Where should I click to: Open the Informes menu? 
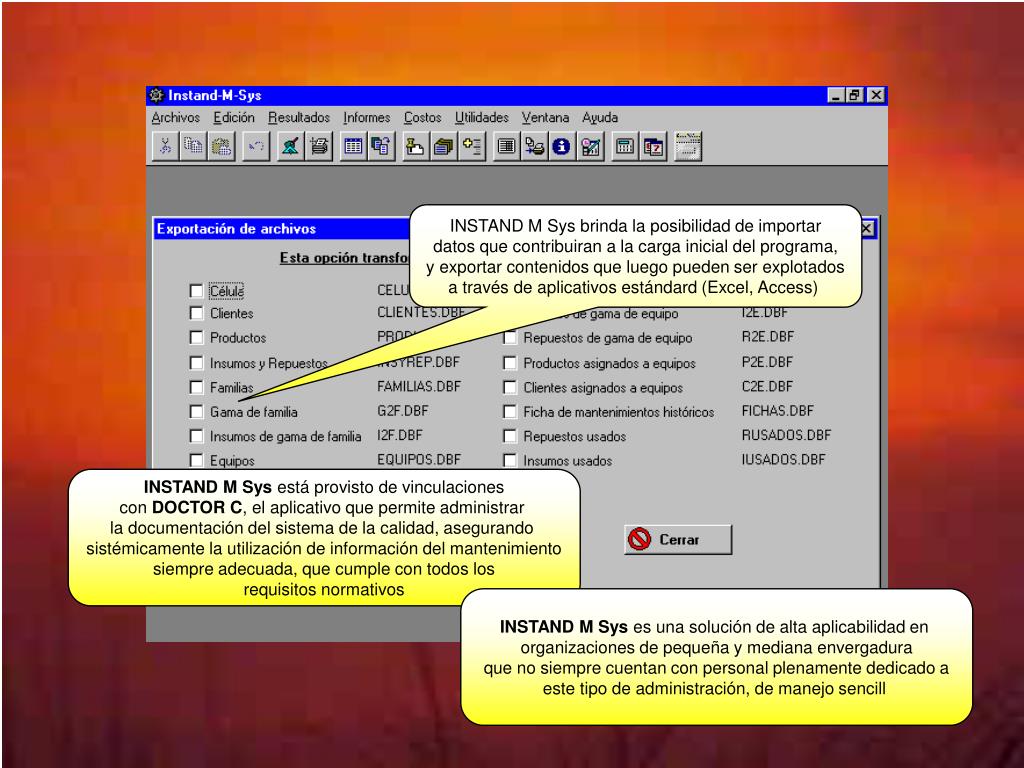click(x=366, y=118)
